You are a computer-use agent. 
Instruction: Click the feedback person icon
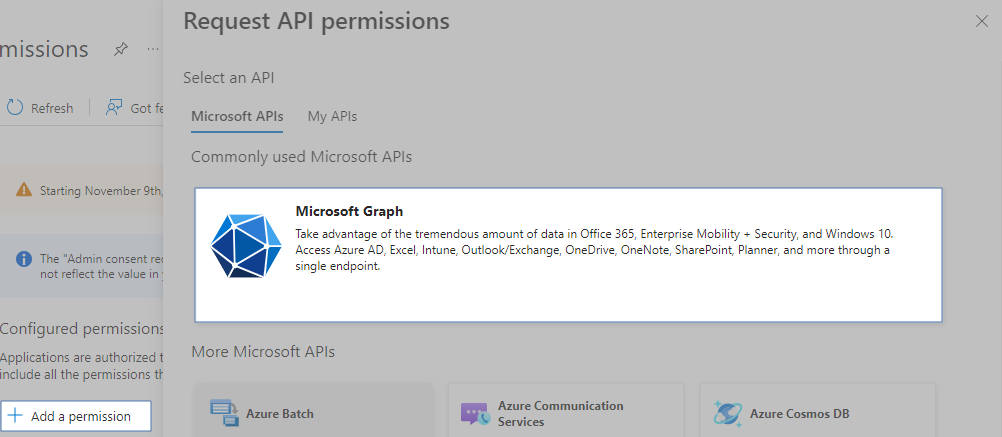(114, 108)
